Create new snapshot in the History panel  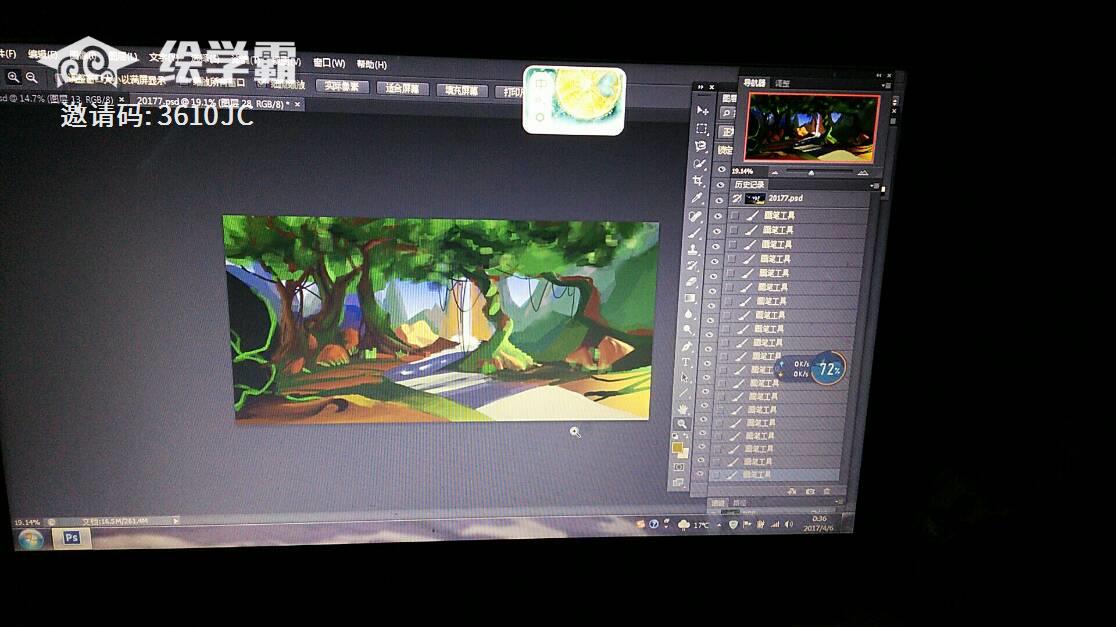tap(809, 491)
